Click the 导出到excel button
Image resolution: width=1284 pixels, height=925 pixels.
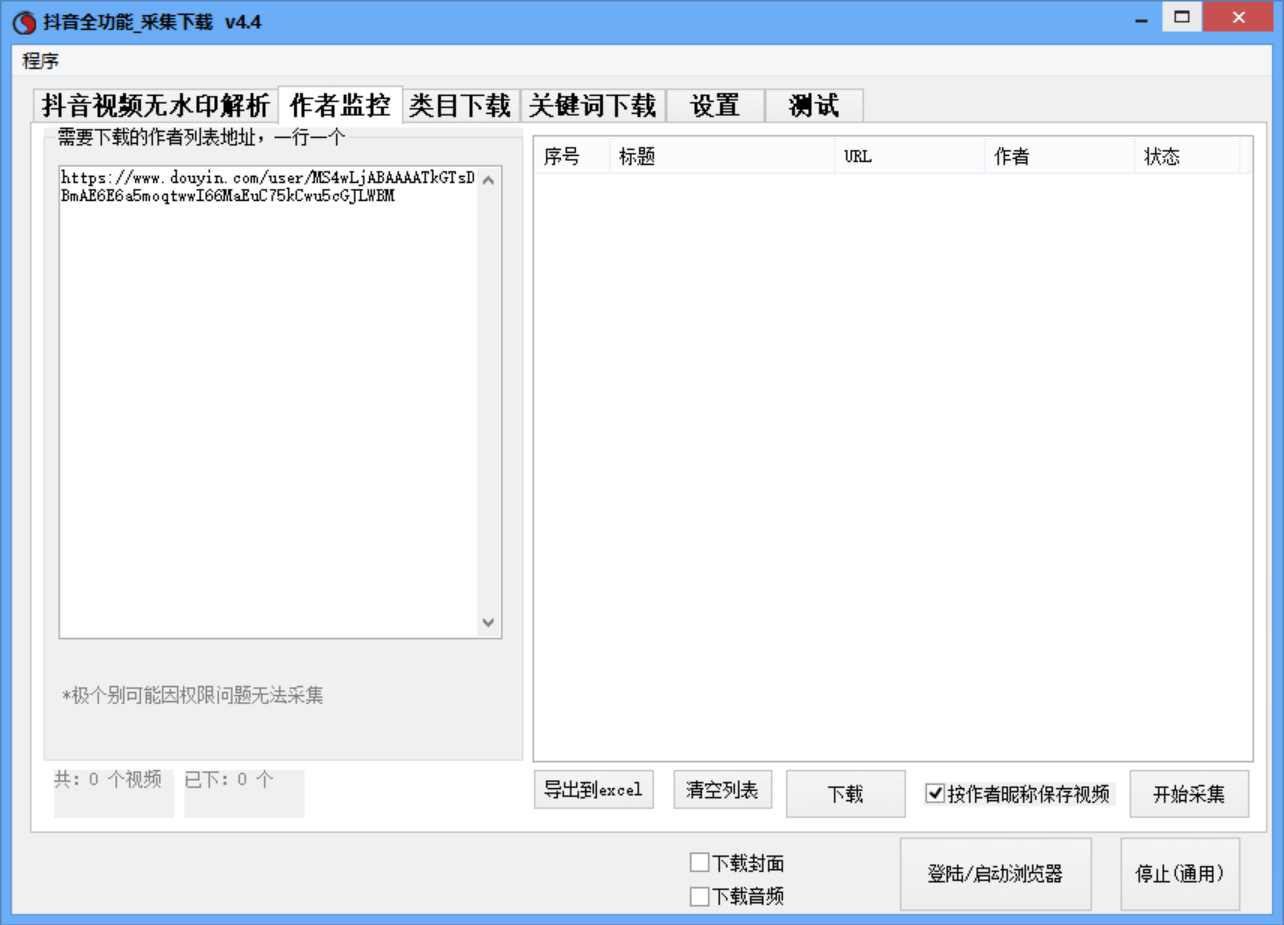594,790
